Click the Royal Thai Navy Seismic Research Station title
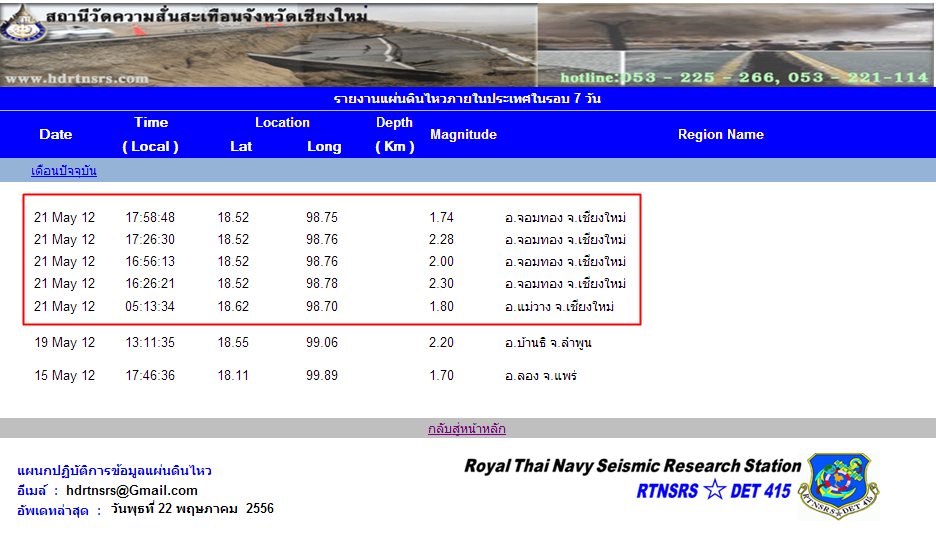The image size is (936, 535). tap(632, 466)
